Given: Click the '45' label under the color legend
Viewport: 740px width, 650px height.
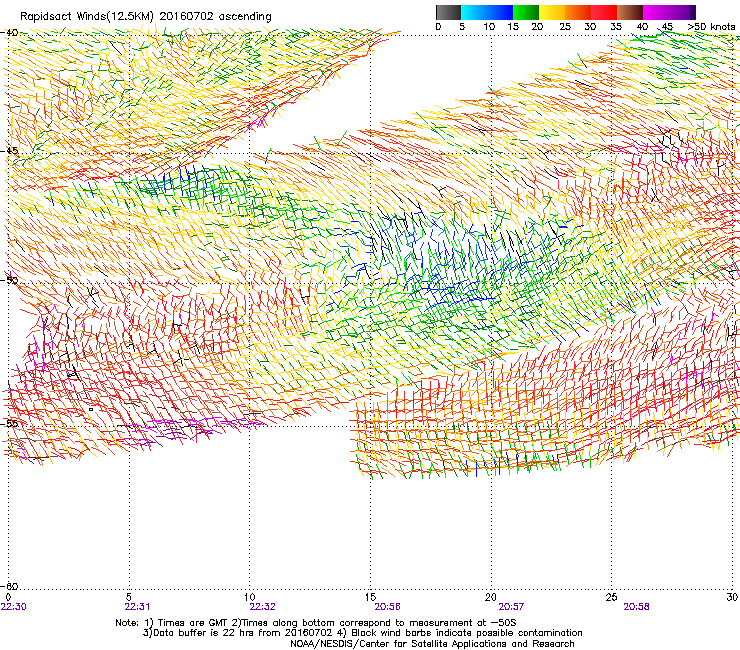Looking at the screenshot, I should (x=667, y=27).
